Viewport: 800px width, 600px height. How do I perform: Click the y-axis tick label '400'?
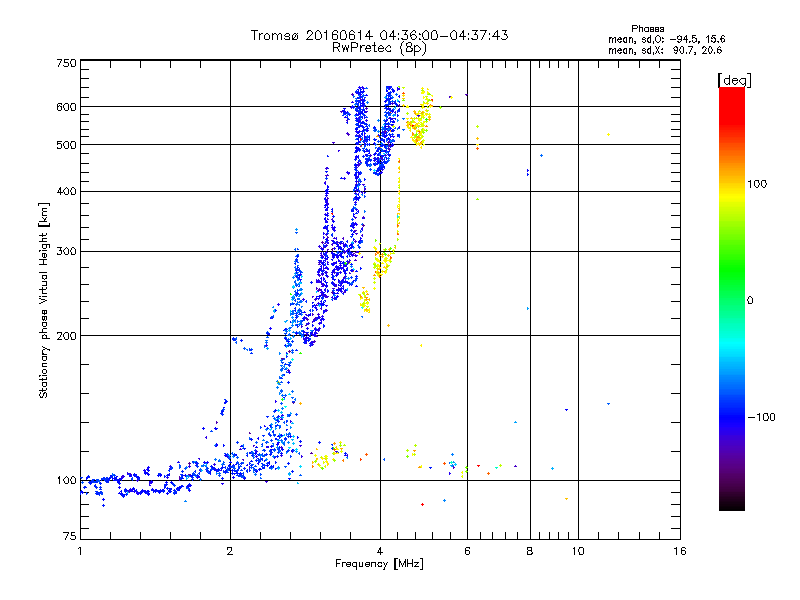click(x=66, y=191)
